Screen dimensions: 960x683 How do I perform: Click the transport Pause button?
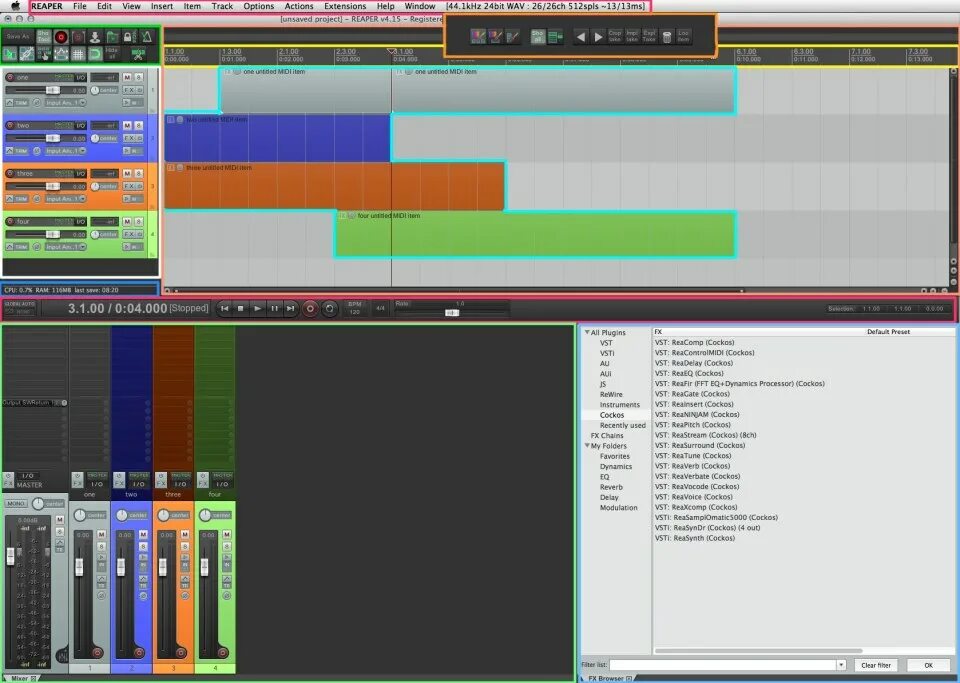click(x=274, y=308)
